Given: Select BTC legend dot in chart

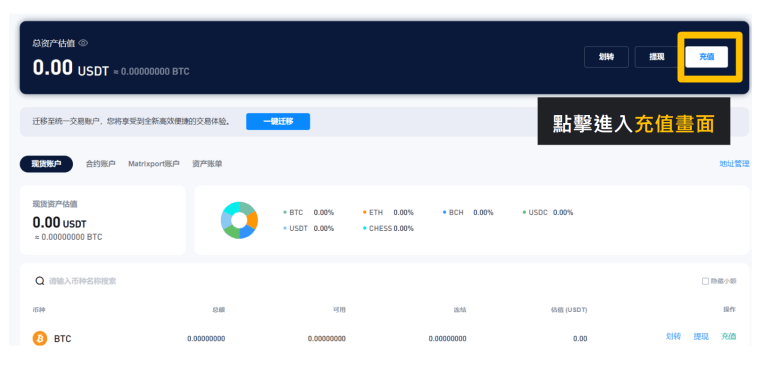Looking at the screenshot, I should tap(284, 213).
